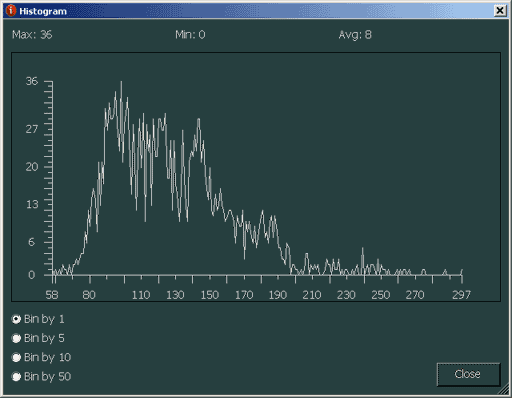Click the x-axis label 210
The width and height of the screenshot is (512, 398).
(312, 295)
